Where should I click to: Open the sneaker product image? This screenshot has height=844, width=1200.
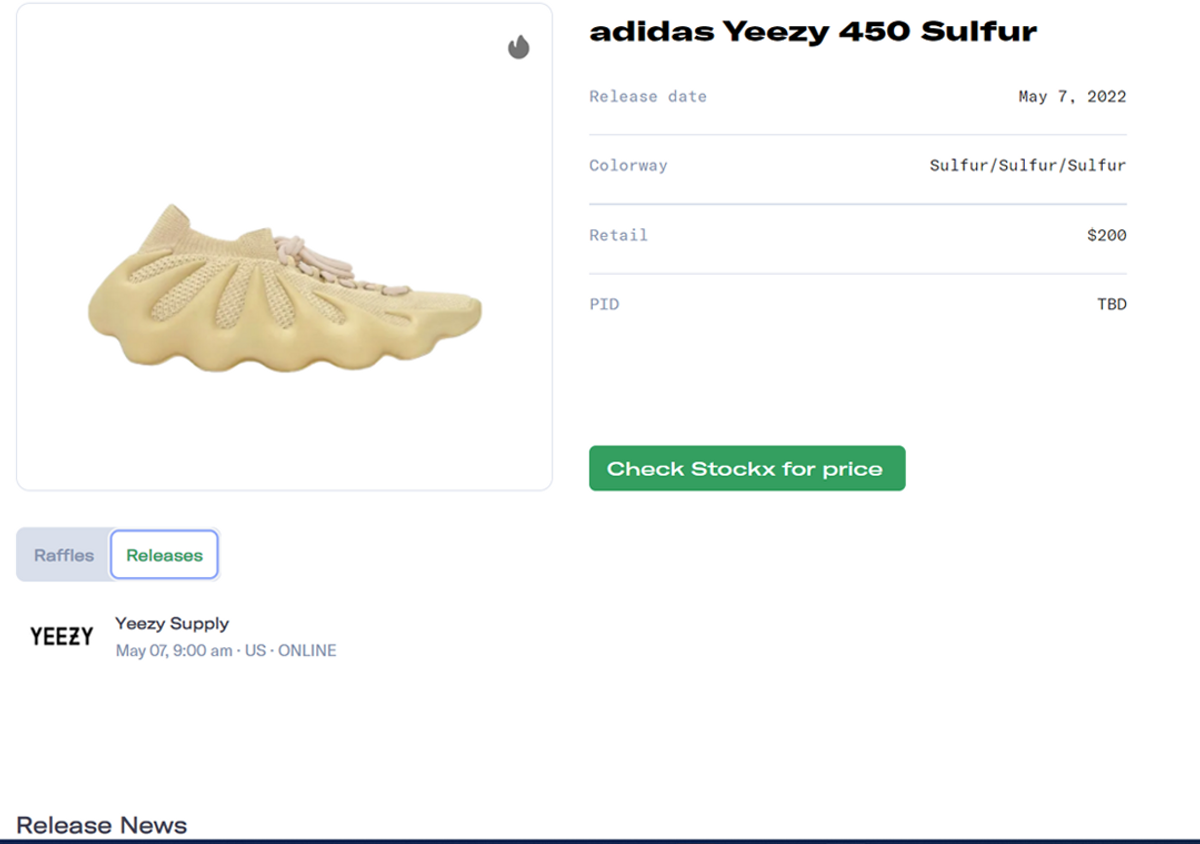(283, 248)
